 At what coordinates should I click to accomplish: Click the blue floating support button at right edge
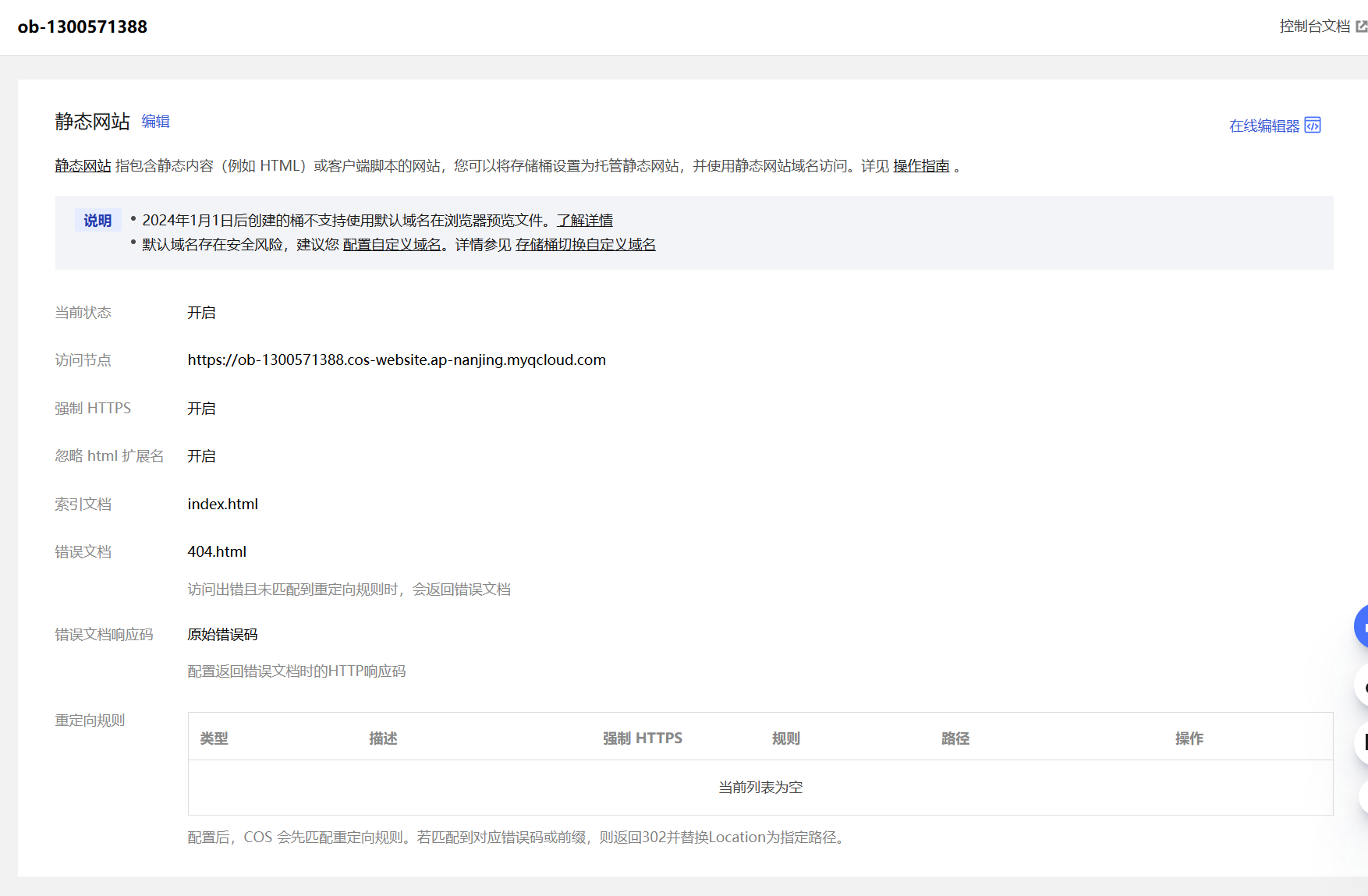pyautogui.click(x=1362, y=625)
